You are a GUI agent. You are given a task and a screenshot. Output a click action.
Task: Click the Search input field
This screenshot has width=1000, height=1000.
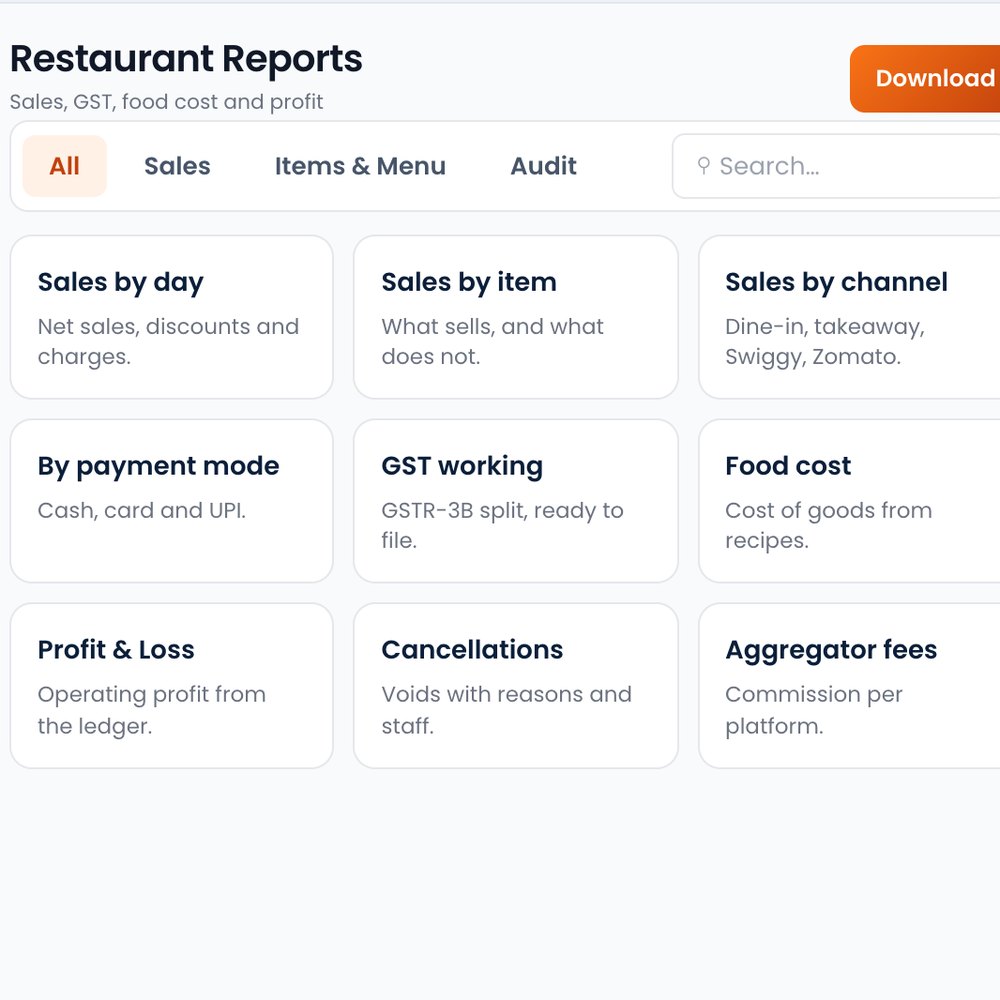836,166
